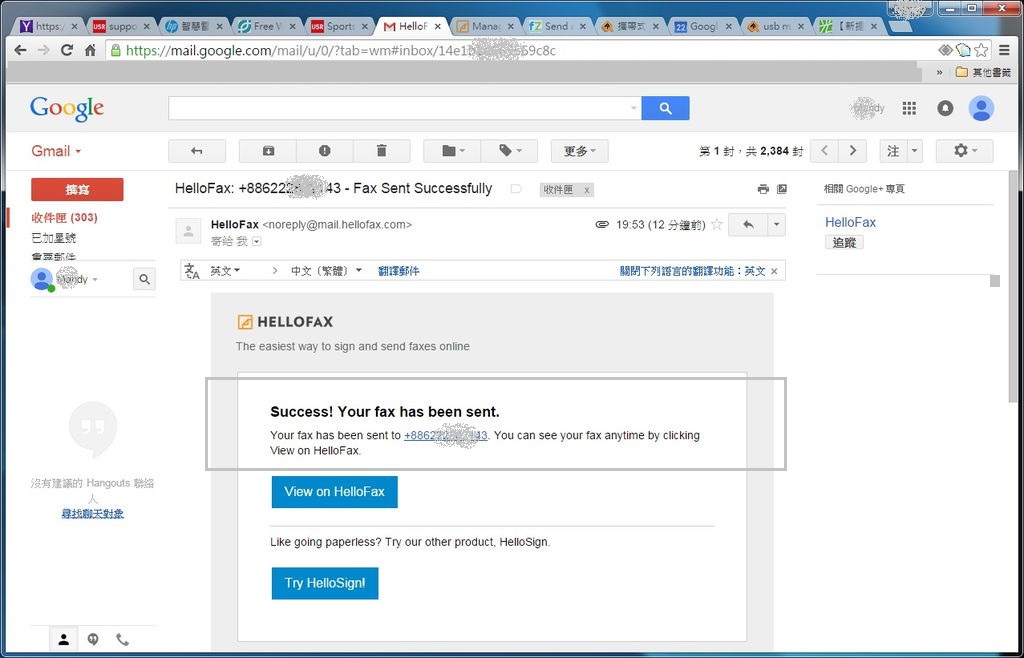Open the fax number link in the email
Image resolution: width=1024 pixels, height=658 pixels.
(446, 435)
